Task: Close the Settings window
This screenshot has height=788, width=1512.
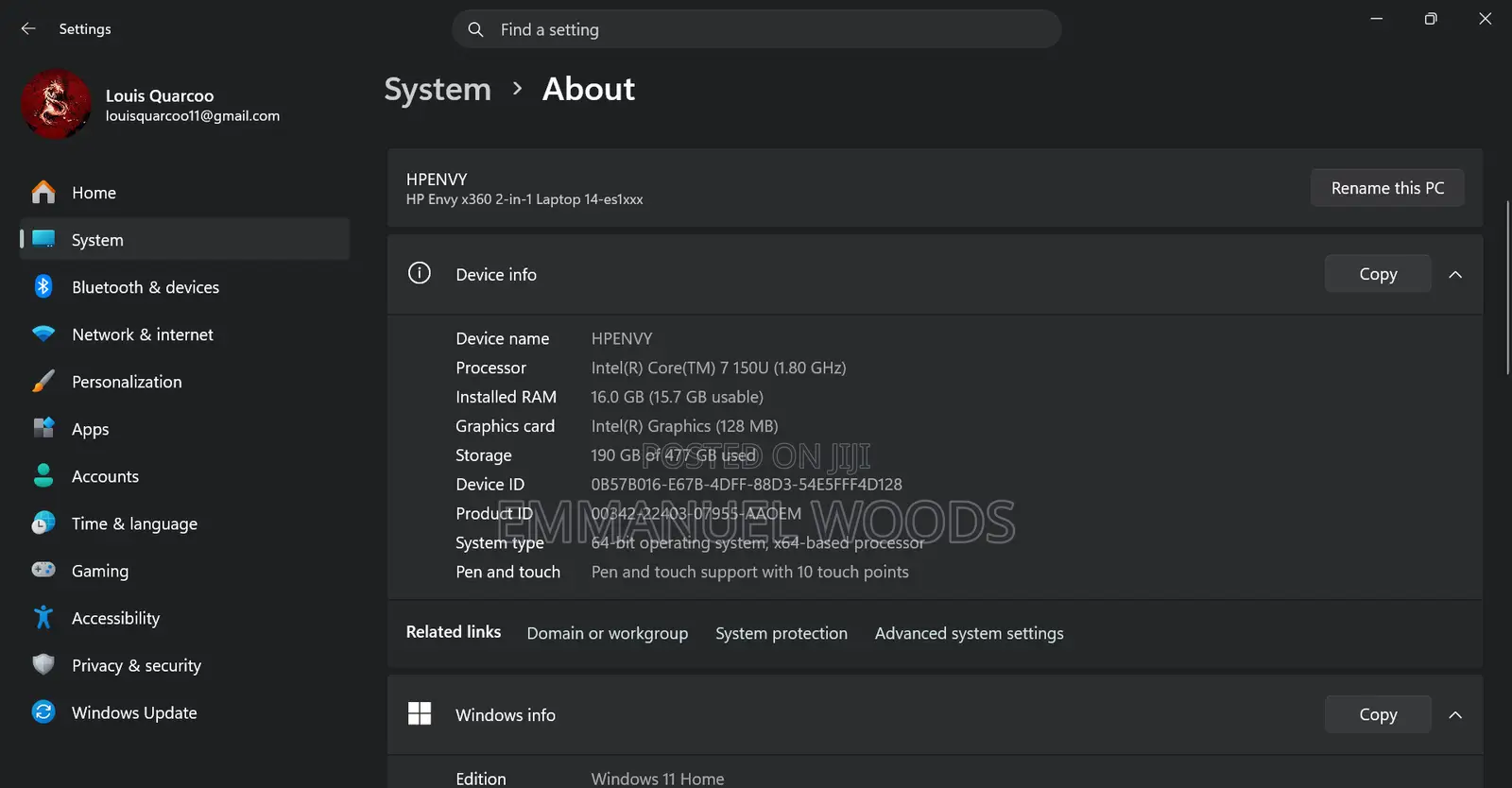Action: pyautogui.click(x=1486, y=19)
